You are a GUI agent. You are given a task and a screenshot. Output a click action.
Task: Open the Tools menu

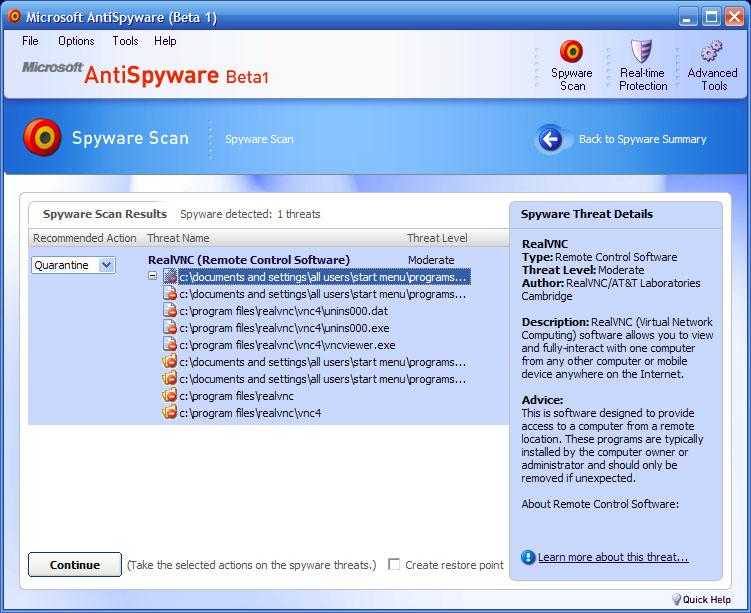(x=125, y=41)
